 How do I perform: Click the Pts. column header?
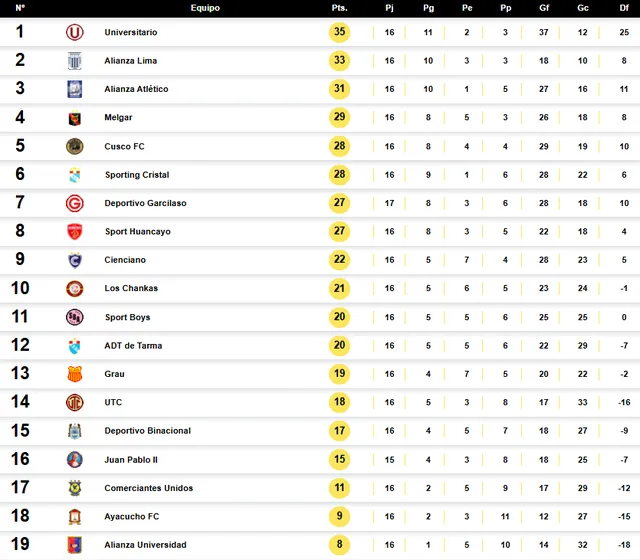tap(339, 8)
